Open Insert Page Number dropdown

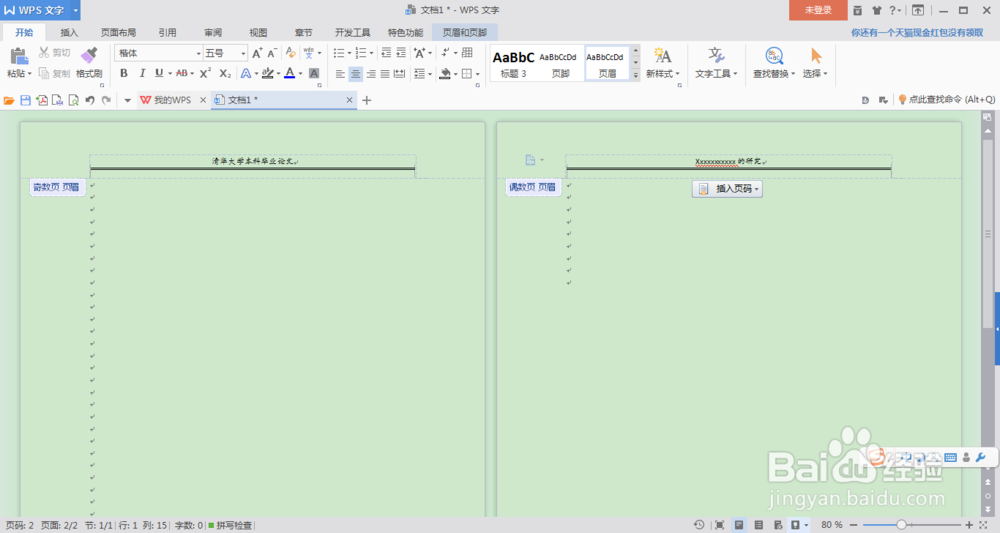[x=727, y=189]
